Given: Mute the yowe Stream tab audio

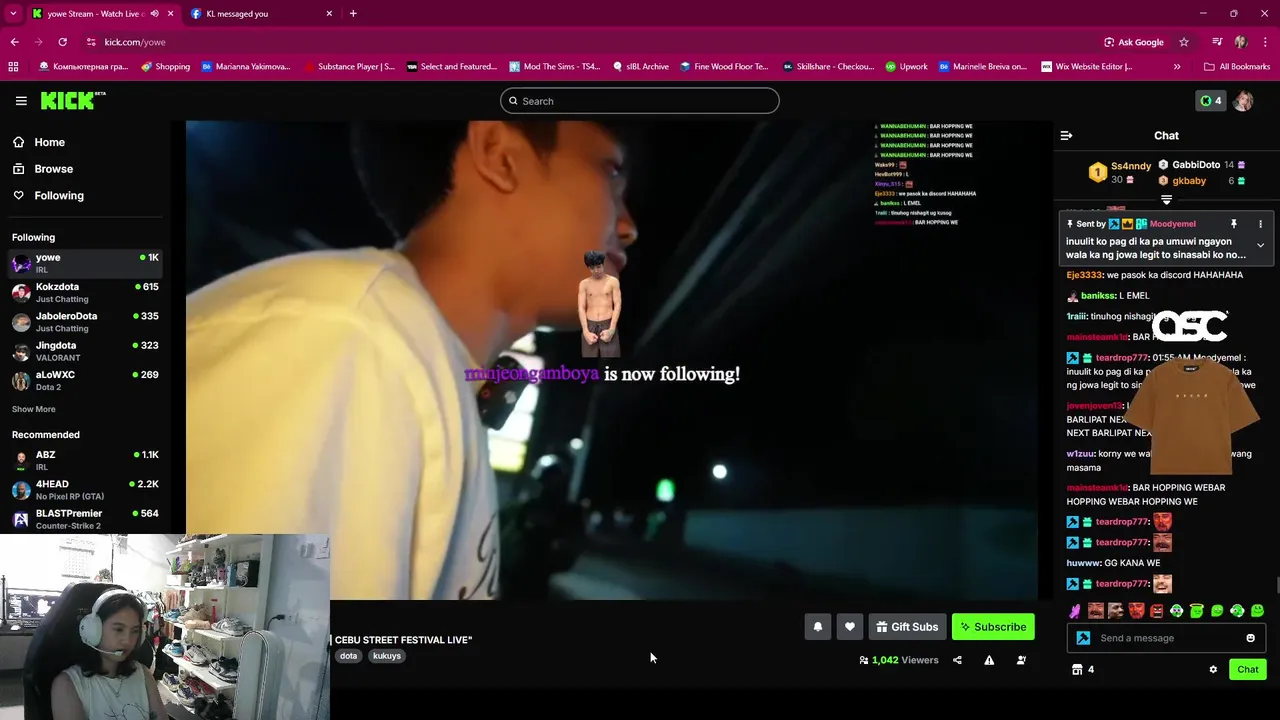Looking at the screenshot, I should [x=154, y=14].
